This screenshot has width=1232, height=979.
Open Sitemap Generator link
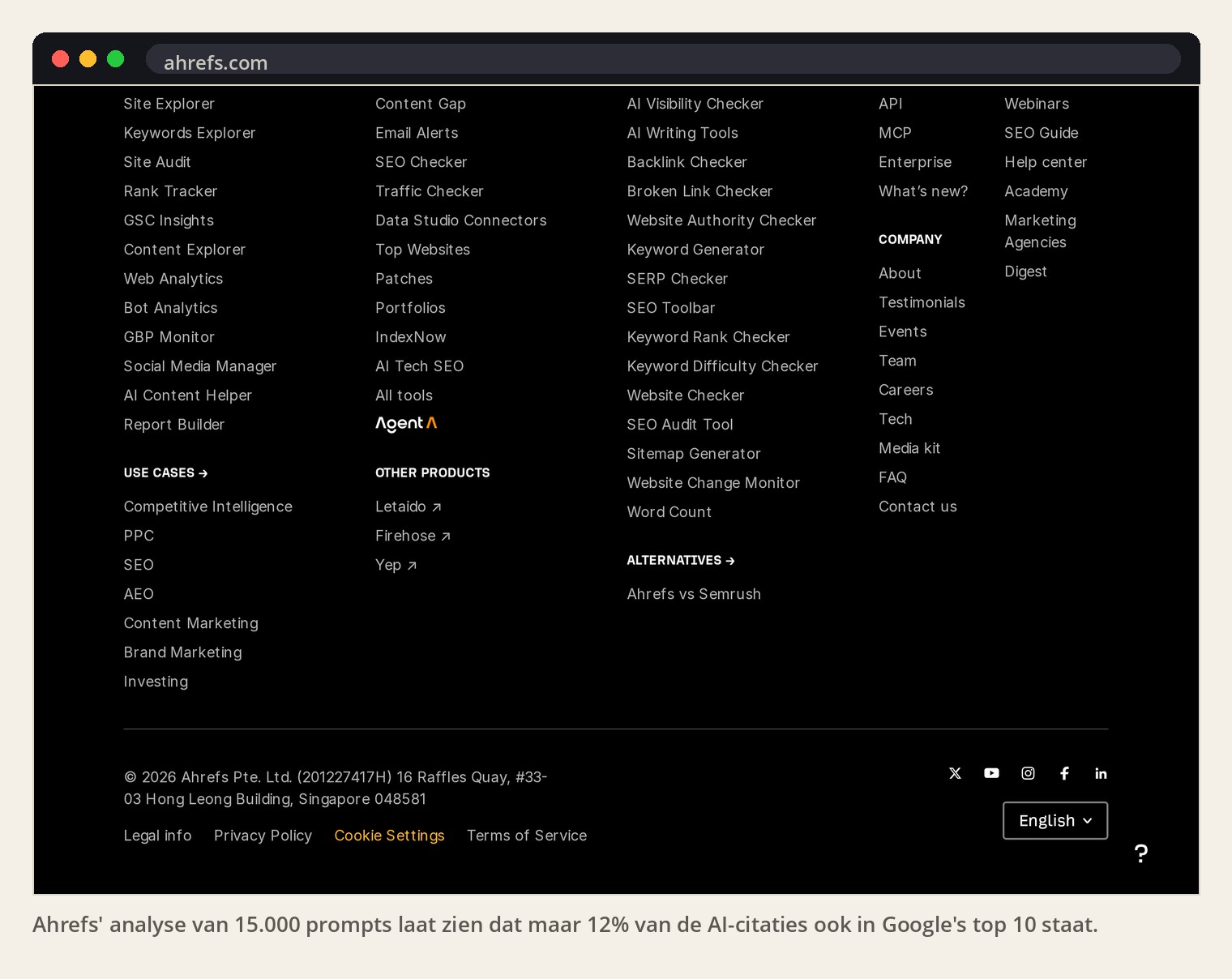tap(694, 454)
